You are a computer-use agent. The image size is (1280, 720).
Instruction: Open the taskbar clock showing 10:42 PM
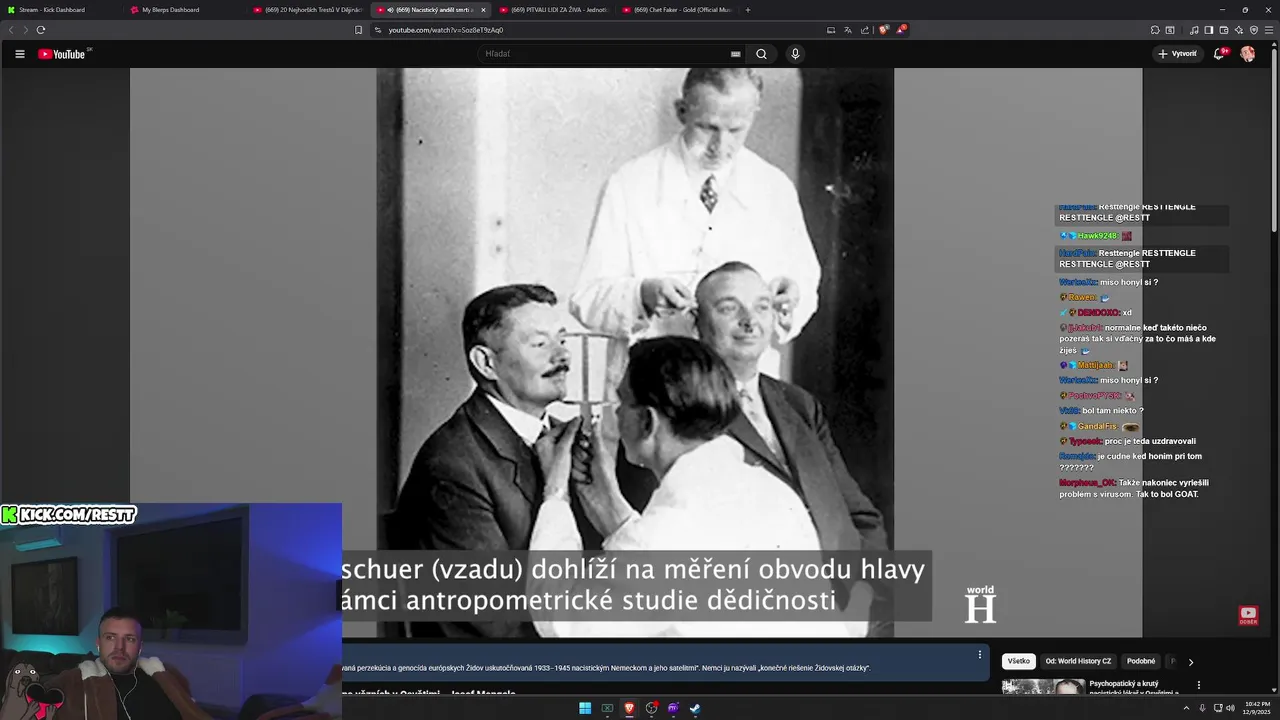(x=1255, y=708)
